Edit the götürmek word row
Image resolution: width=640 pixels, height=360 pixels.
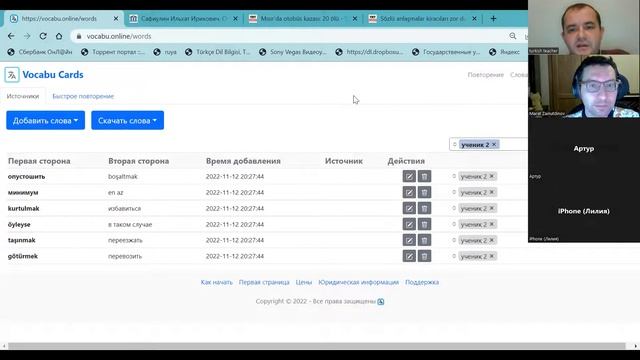point(409,256)
